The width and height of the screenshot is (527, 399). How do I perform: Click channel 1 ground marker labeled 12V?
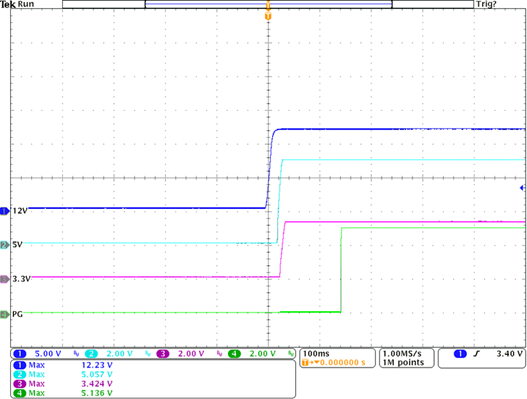[5, 211]
